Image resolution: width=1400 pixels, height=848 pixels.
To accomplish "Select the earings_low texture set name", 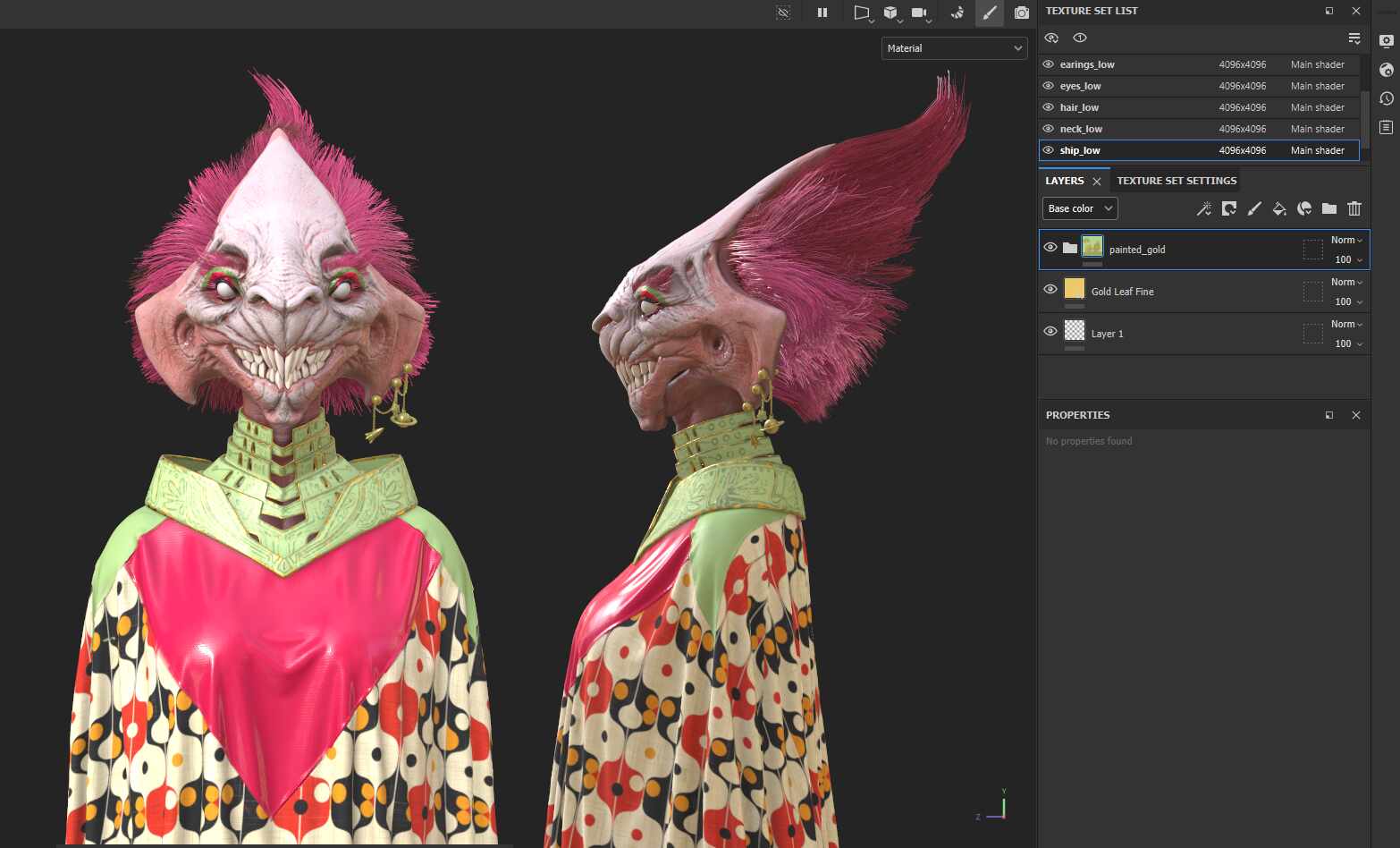I will click(1087, 64).
